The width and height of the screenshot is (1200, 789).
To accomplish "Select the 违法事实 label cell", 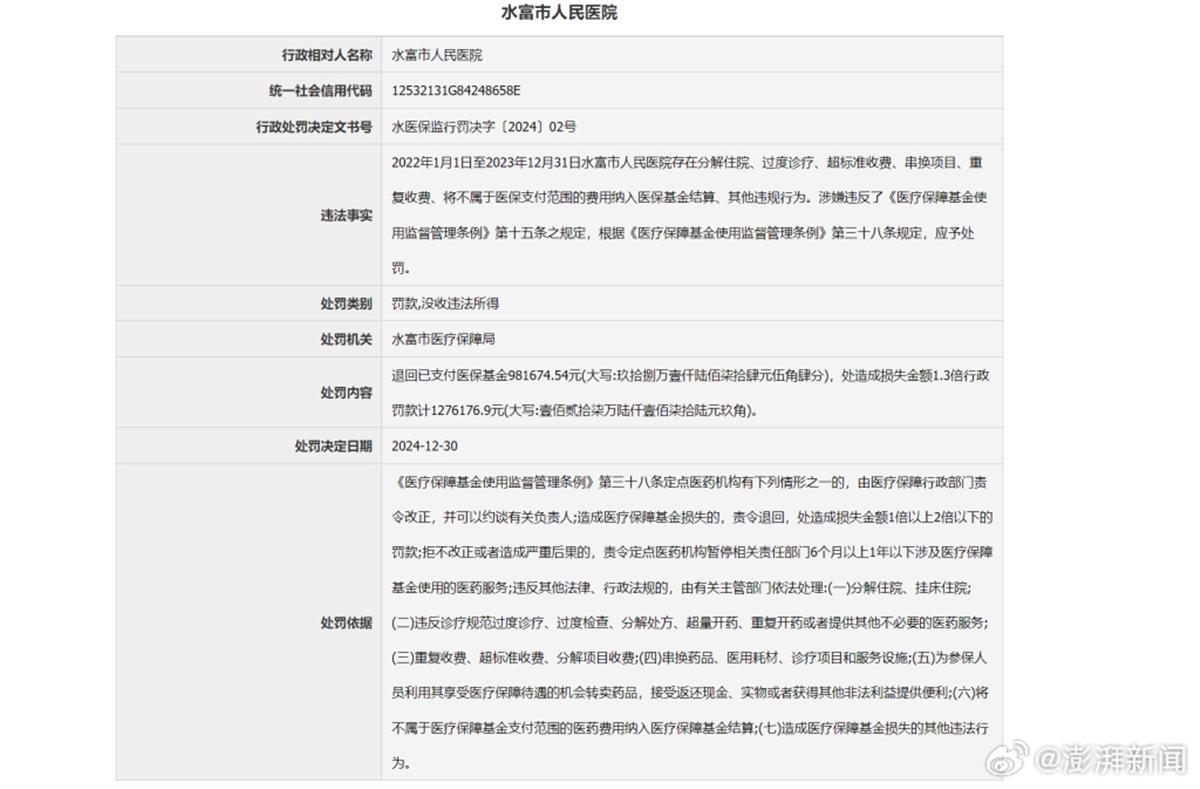I will coord(346,215).
